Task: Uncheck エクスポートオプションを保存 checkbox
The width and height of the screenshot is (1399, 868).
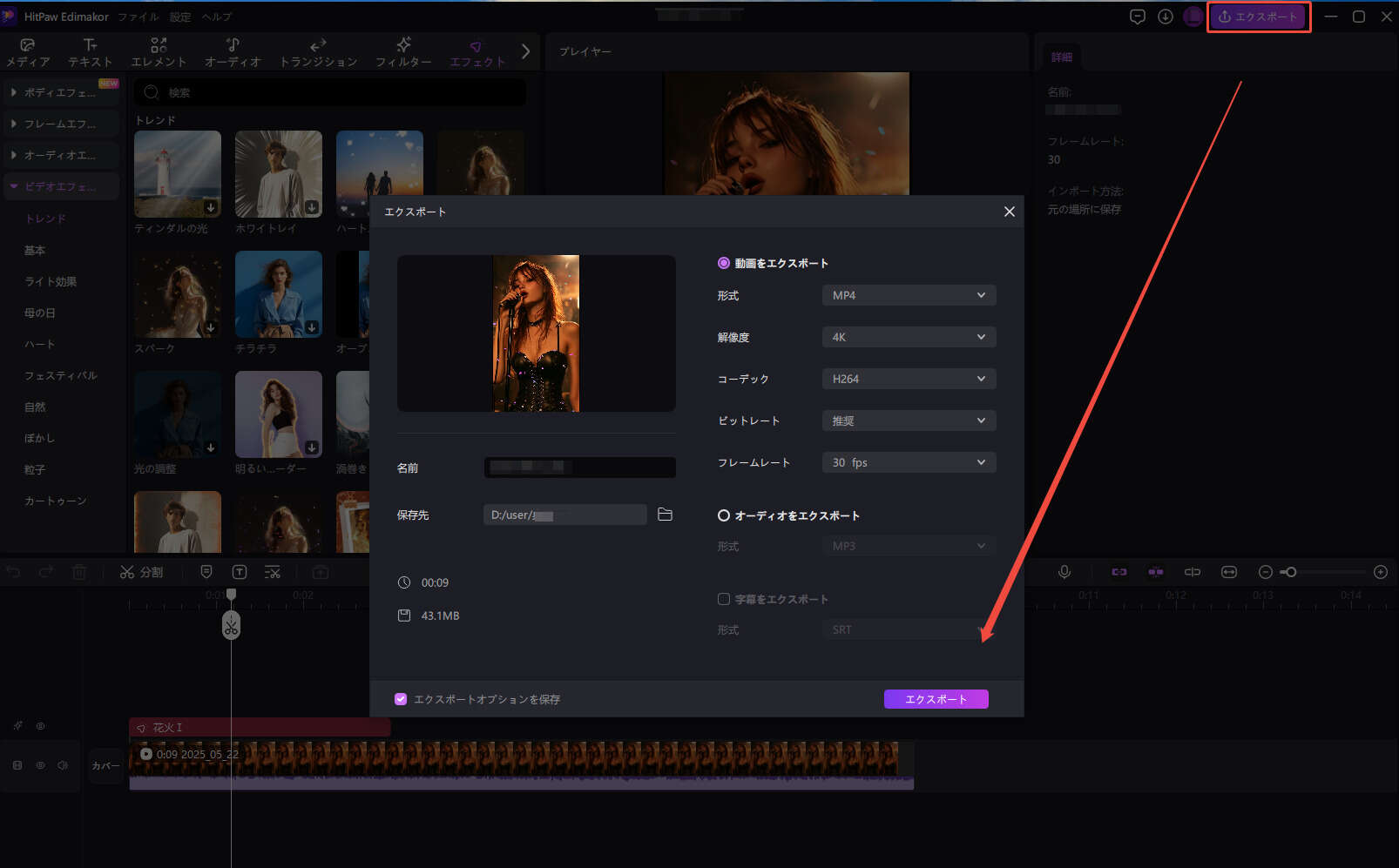Action: tap(401, 699)
